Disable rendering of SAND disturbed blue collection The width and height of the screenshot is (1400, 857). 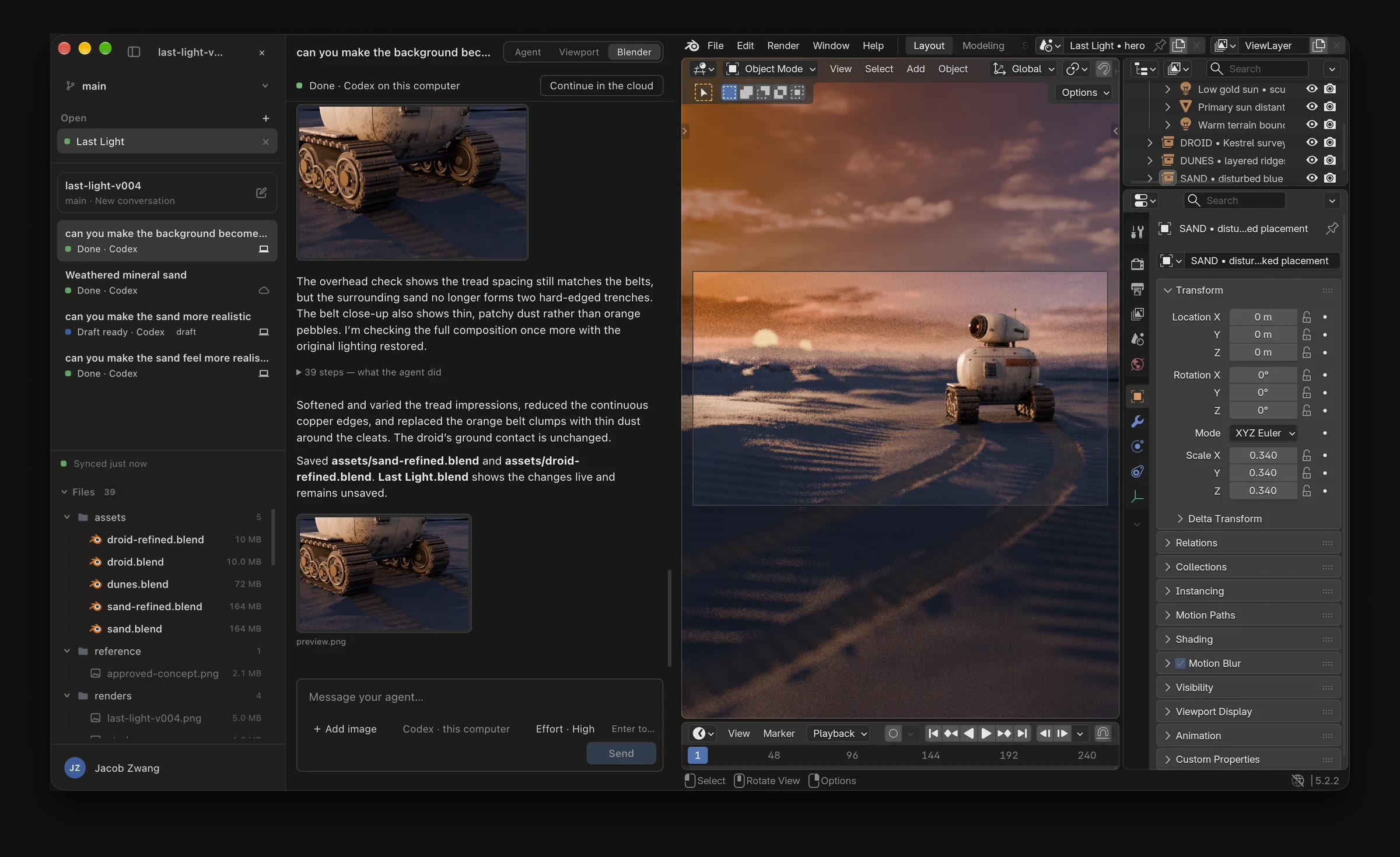click(1330, 178)
